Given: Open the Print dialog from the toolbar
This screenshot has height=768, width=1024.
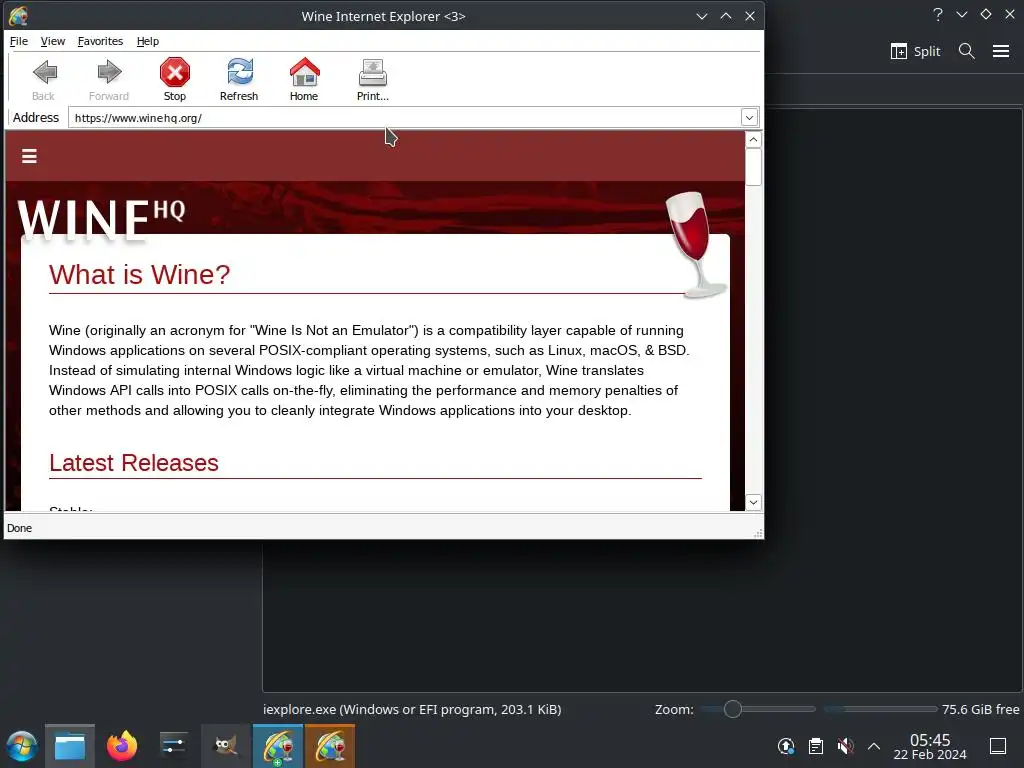Looking at the screenshot, I should click(372, 80).
